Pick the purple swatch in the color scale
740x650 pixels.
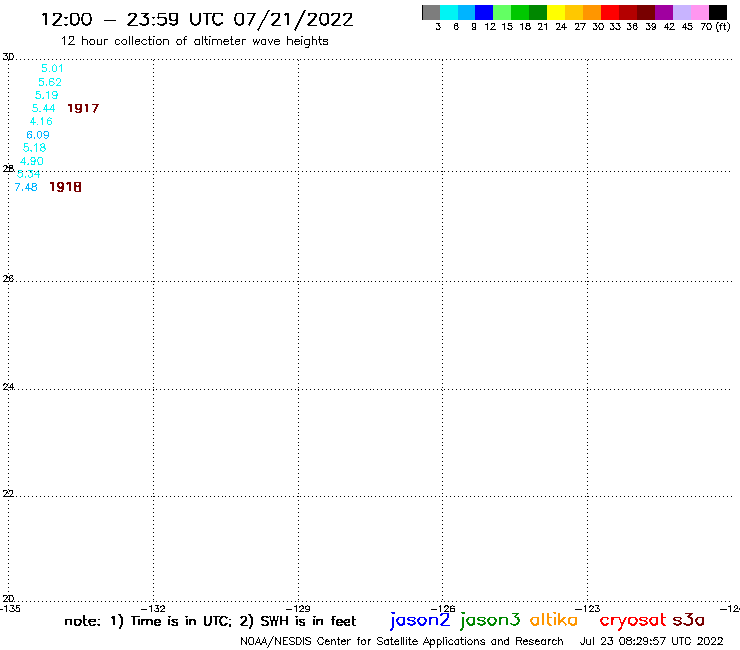(x=664, y=12)
